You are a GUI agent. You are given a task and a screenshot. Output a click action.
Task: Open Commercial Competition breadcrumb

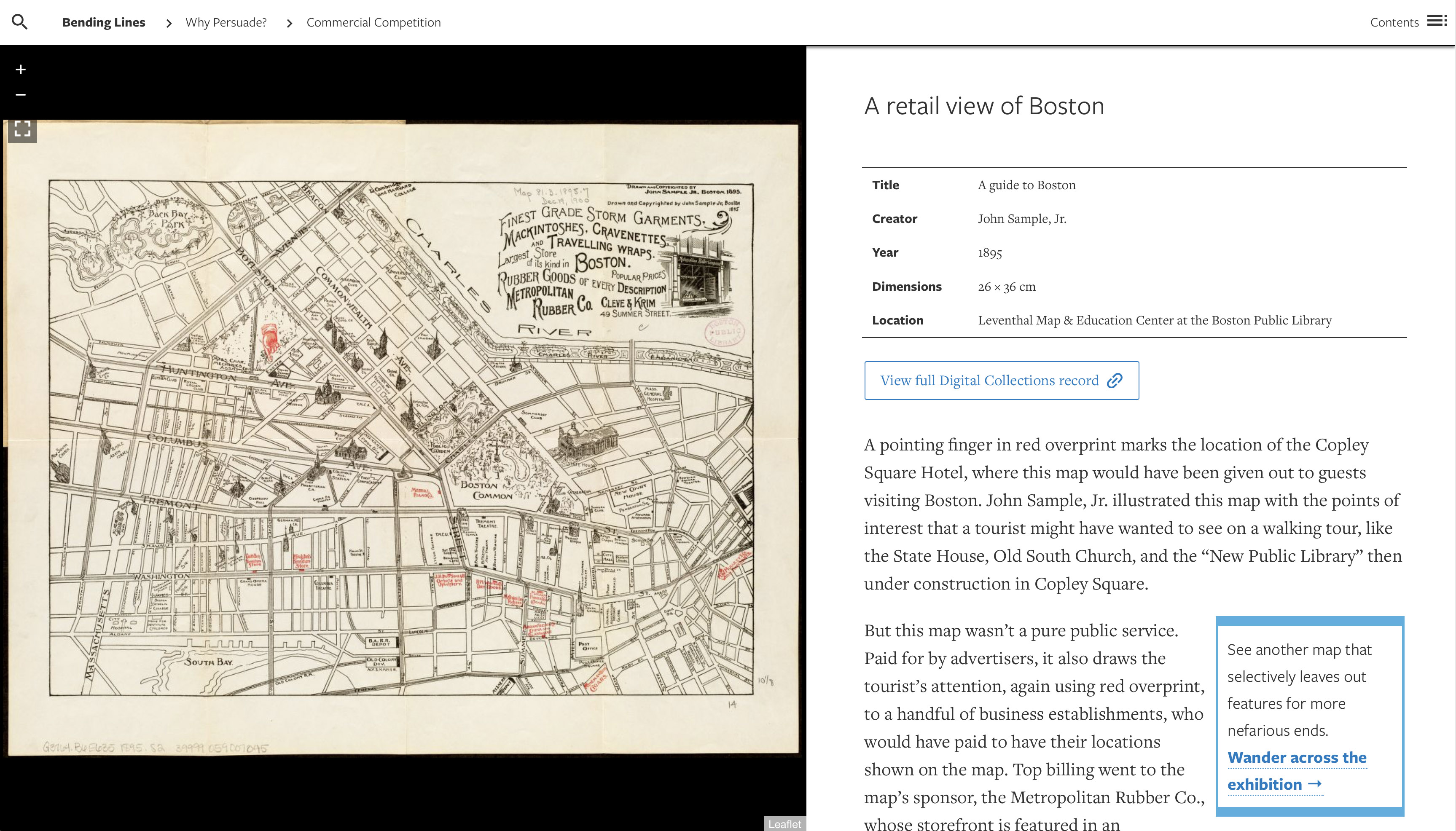click(x=373, y=22)
